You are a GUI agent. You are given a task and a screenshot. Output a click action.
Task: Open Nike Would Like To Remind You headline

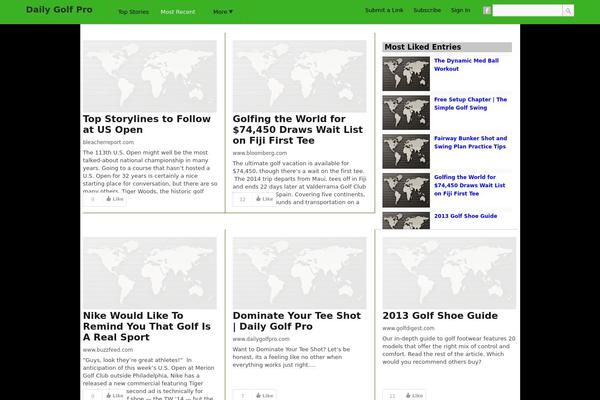pyautogui.click(x=147, y=327)
